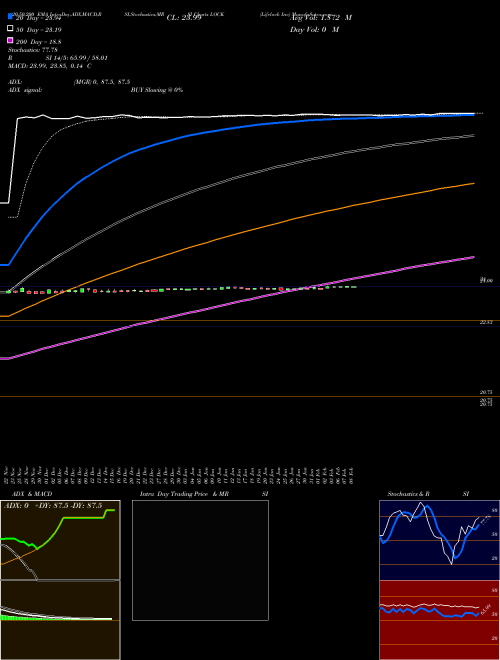The height and width of the screenshot is (660, 500).
Task: Click the rotated 77.78 label in Stochastics panel
Action: click(x=486, y=520)
